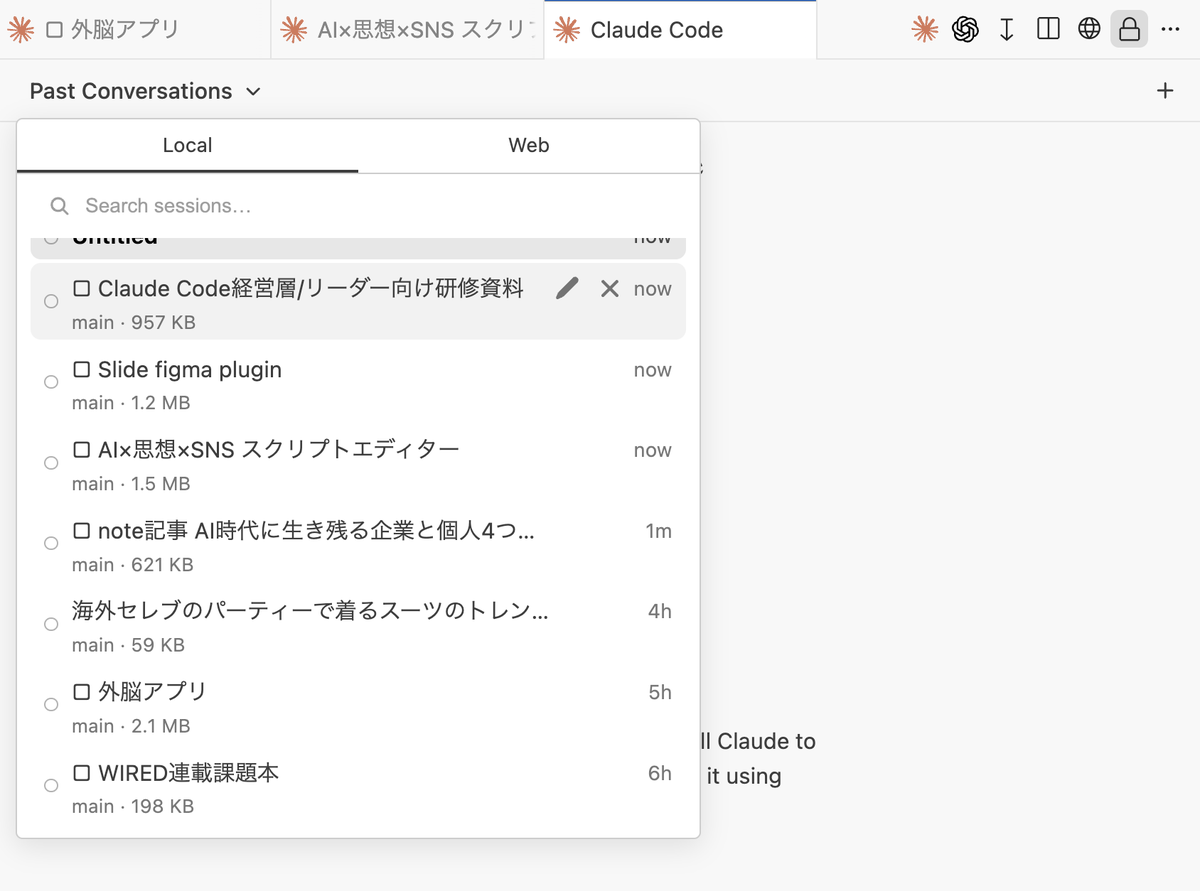This screenshot has height=891, width=1200.
Task: Switch to AI×思想×SNS スクリ editor tab
Action: coord(408,30)
